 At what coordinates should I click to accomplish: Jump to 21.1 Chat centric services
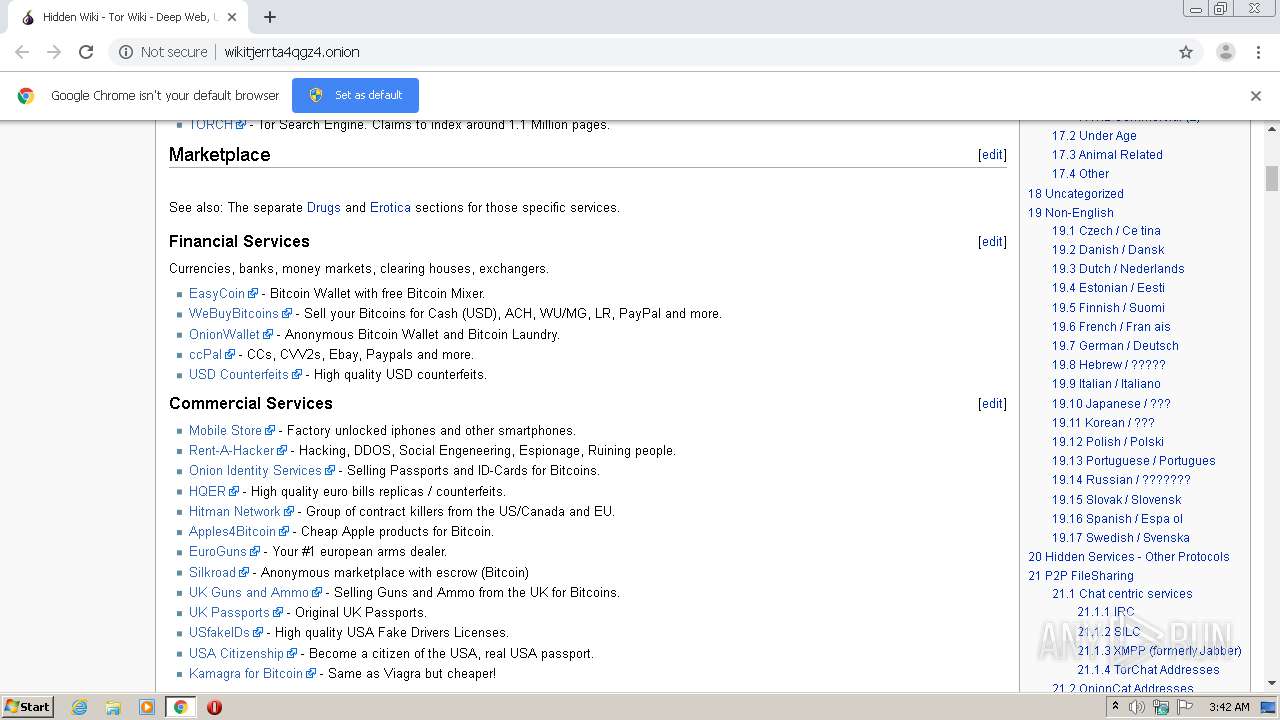(x=1122, y=594)
